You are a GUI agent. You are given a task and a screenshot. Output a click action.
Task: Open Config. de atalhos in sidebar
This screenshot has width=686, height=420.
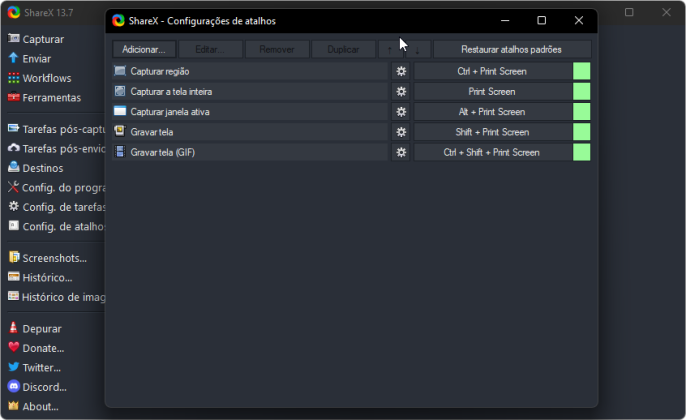tap(56, 226)
